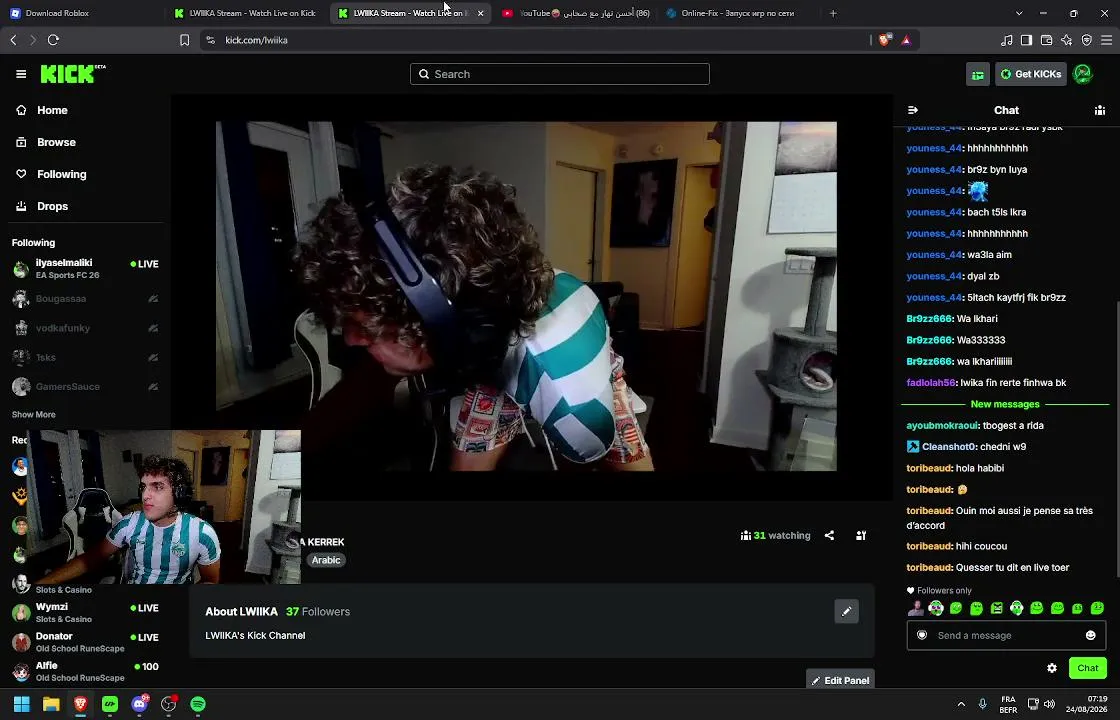Screen dimensions: 1120x720
Task: Click username fadlolah56 in chat
Action: pyautogui.click(x=931, y=383)
